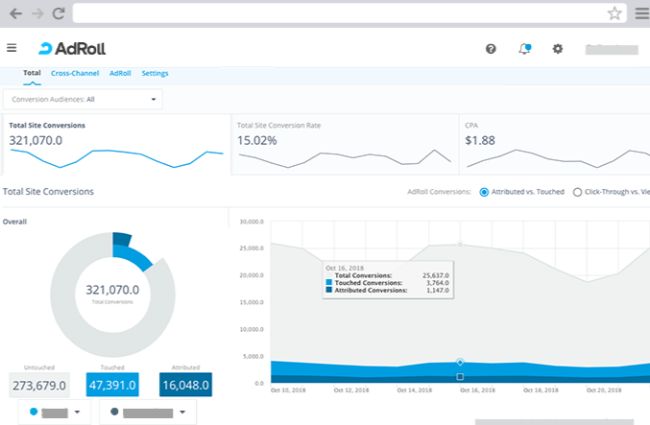Open settings gear icon in header
The width and height of the screenshot is (650, 425).
pyautogui.click(x=558, y=48)
